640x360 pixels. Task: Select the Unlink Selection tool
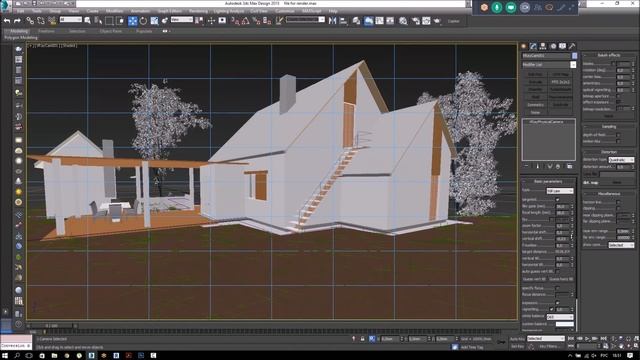coord(41,20)
